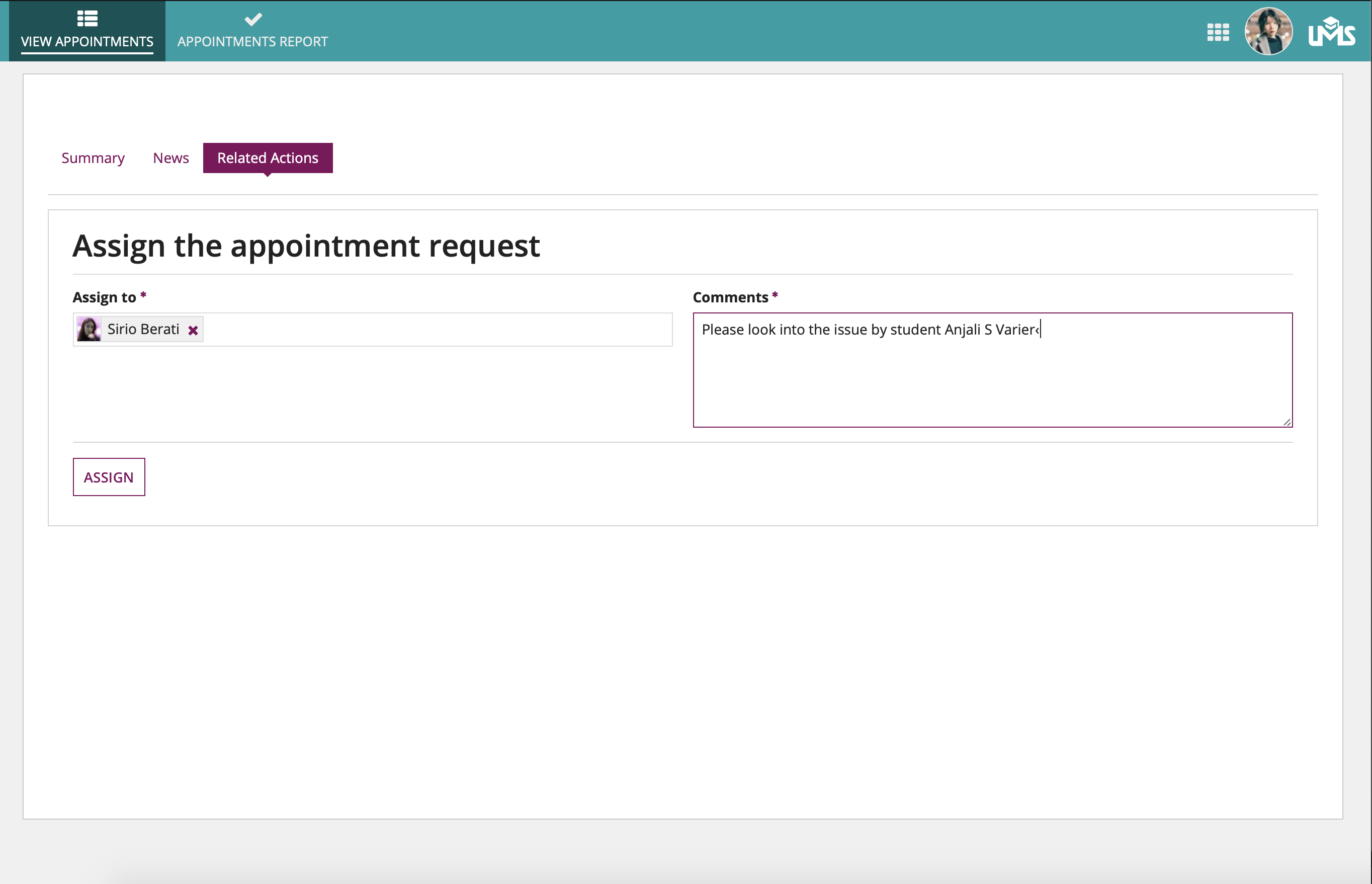Open VIEW APPOINTMENTS page label

[x=87, y=42]
